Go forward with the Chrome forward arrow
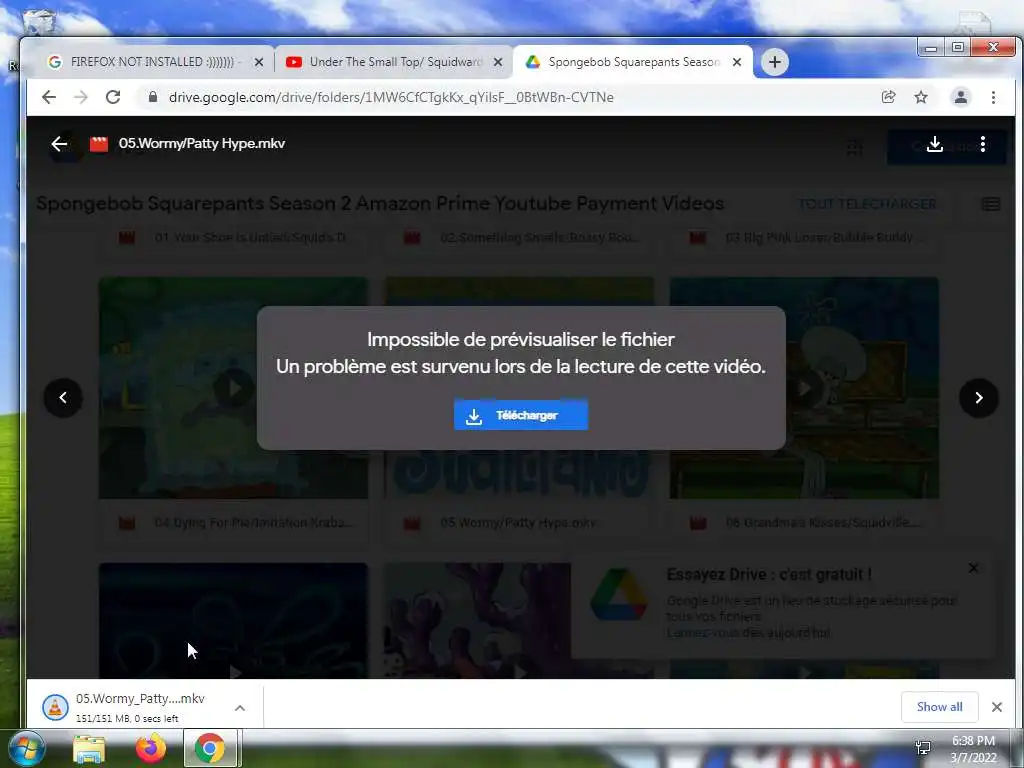This screenshot has height=768, width=1024. point(81,97)
